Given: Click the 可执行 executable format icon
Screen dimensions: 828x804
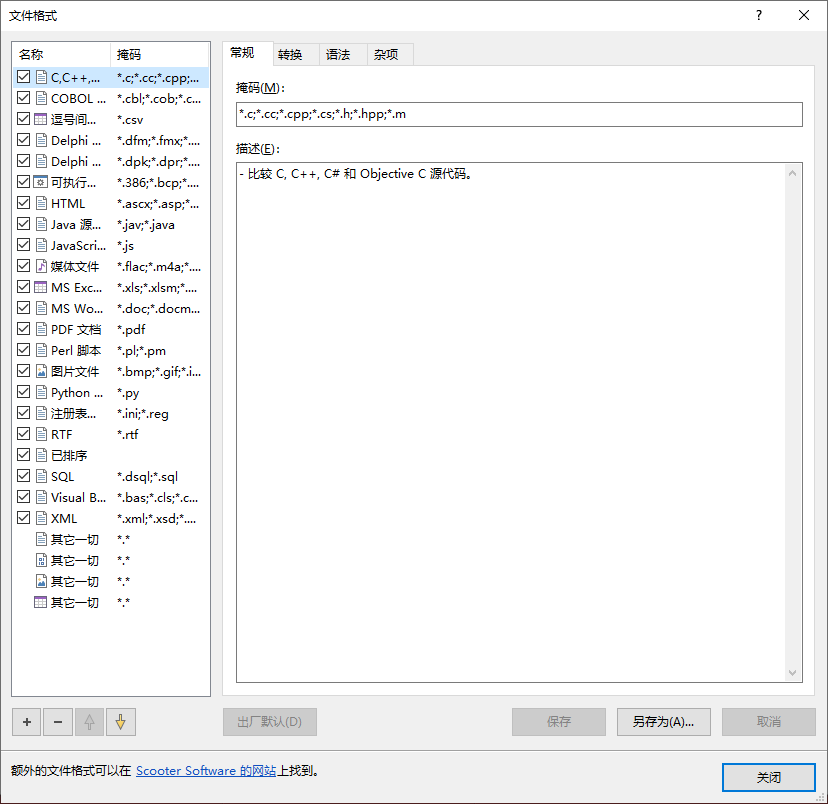Looking at the screenshot, I should tap(41, 182).
